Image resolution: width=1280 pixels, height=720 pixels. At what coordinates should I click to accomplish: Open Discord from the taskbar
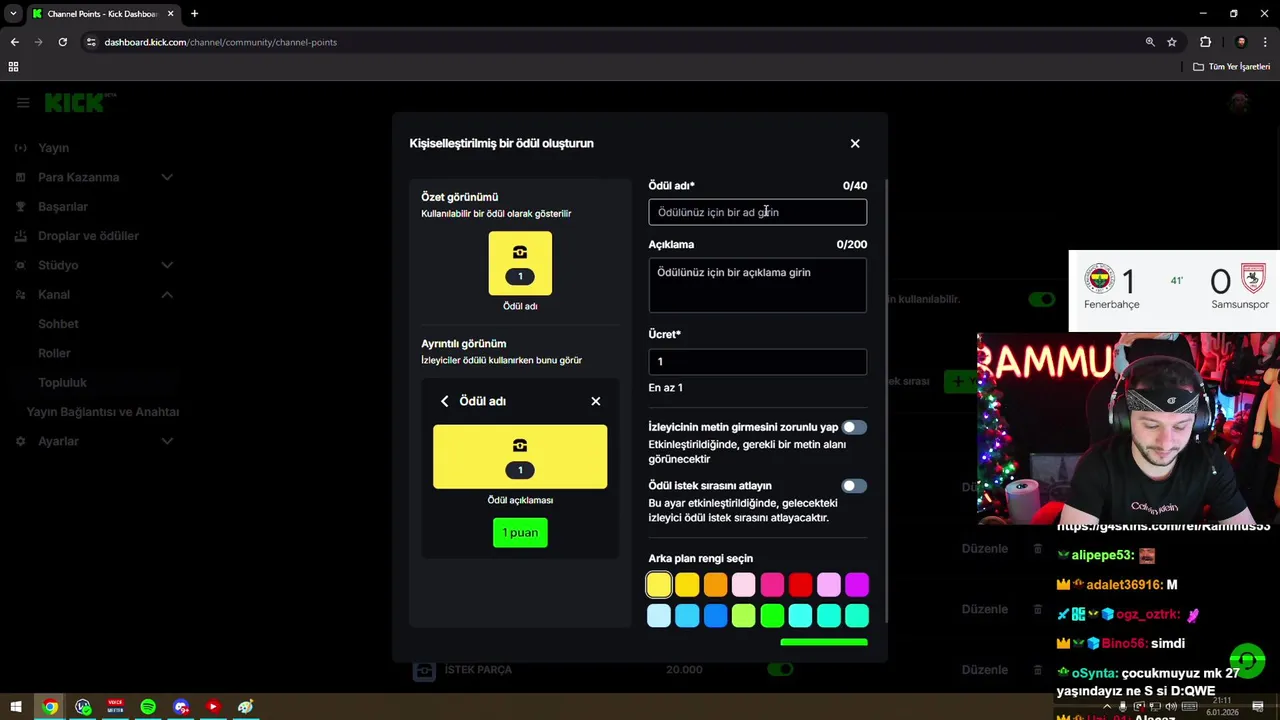pos(181,707)
